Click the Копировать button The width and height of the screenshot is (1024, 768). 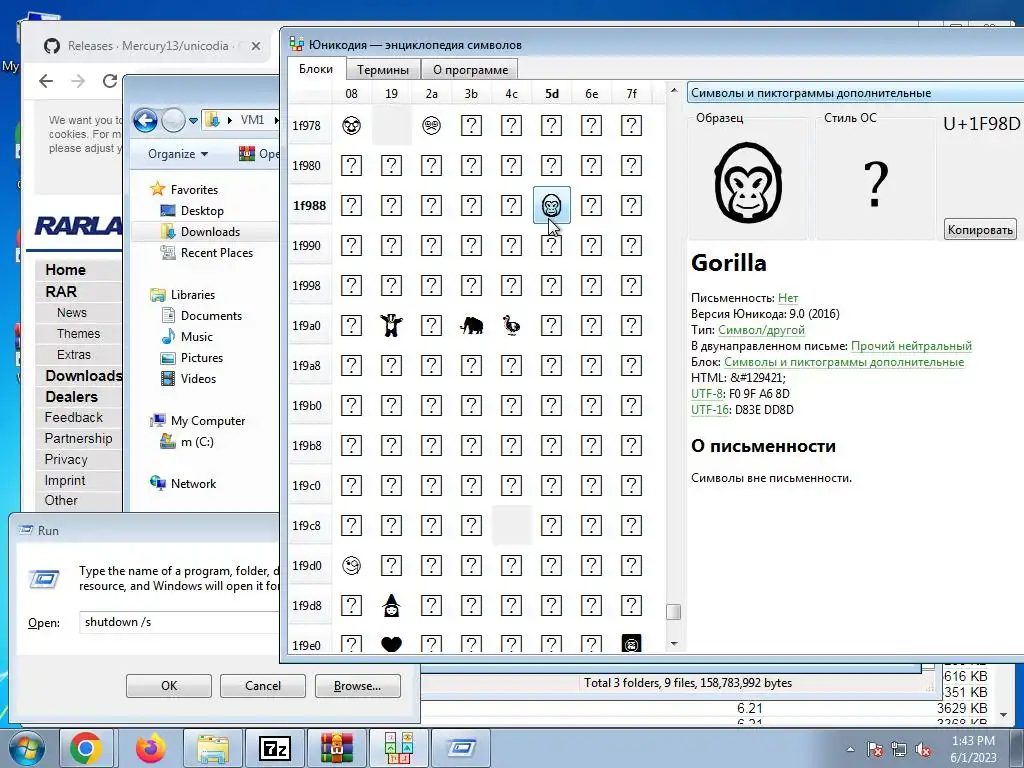980,229
